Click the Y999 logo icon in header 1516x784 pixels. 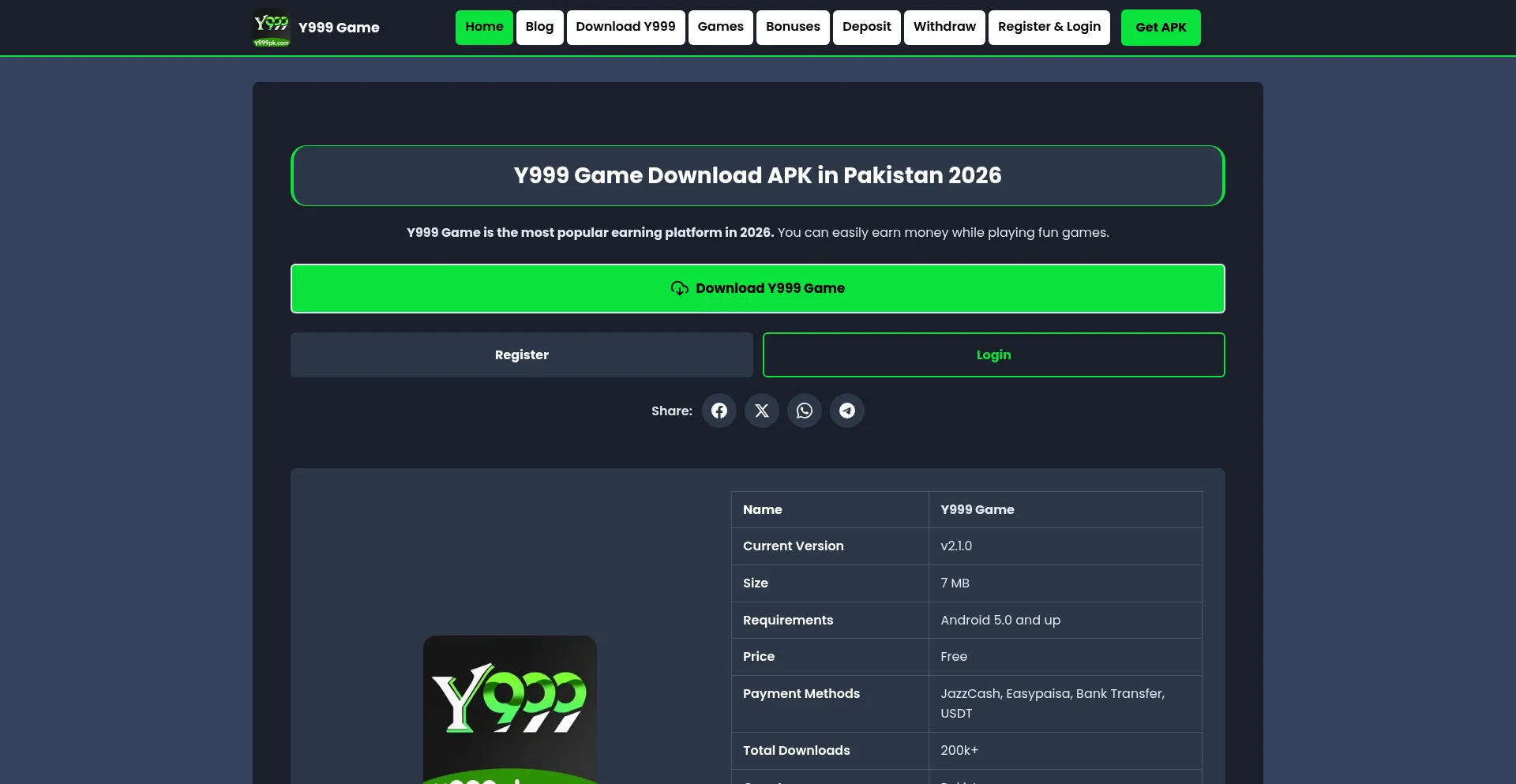[x=272, y=28]
